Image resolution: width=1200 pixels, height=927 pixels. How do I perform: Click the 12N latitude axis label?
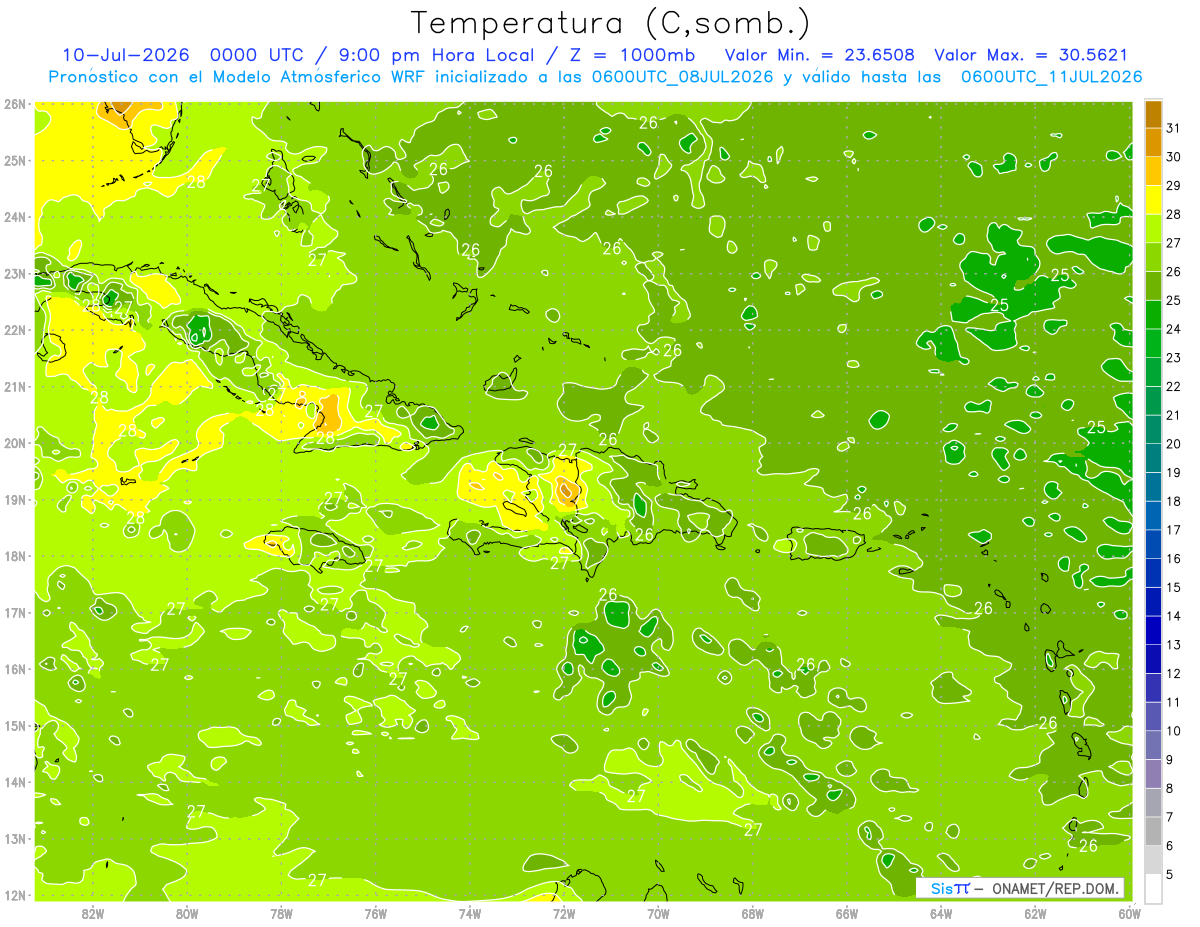[x=15, y=894]
